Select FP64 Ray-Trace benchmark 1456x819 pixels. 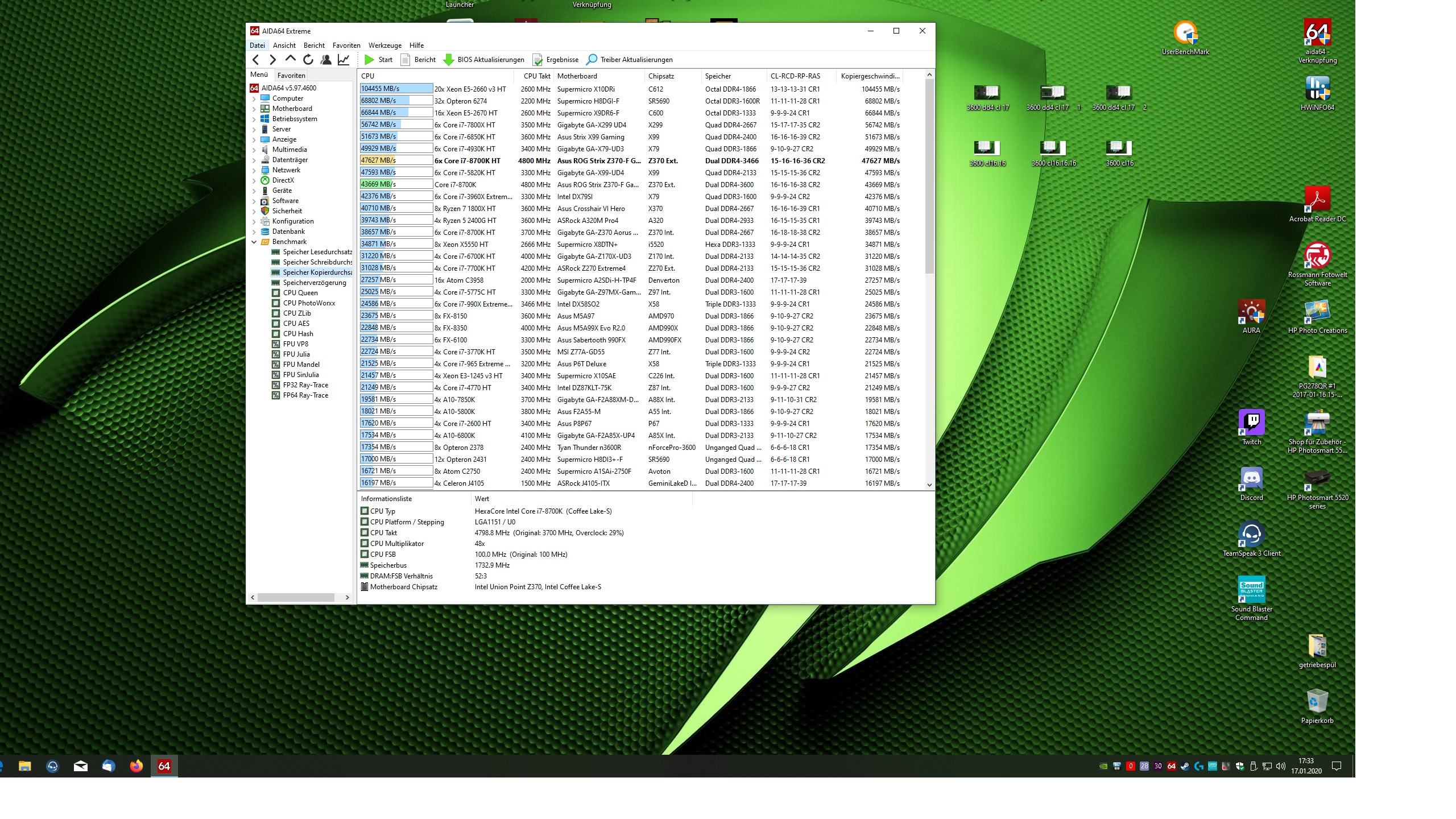tap(300, 395)
